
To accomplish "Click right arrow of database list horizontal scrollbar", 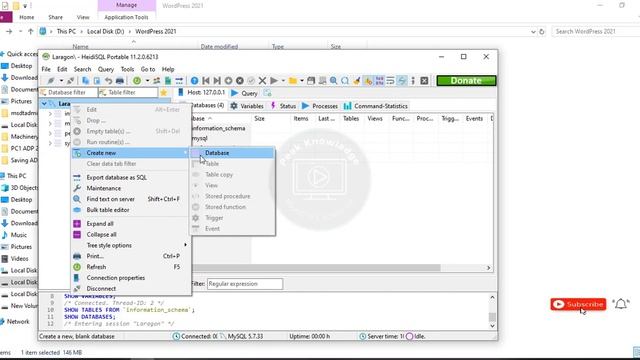I will coord(489,268).
